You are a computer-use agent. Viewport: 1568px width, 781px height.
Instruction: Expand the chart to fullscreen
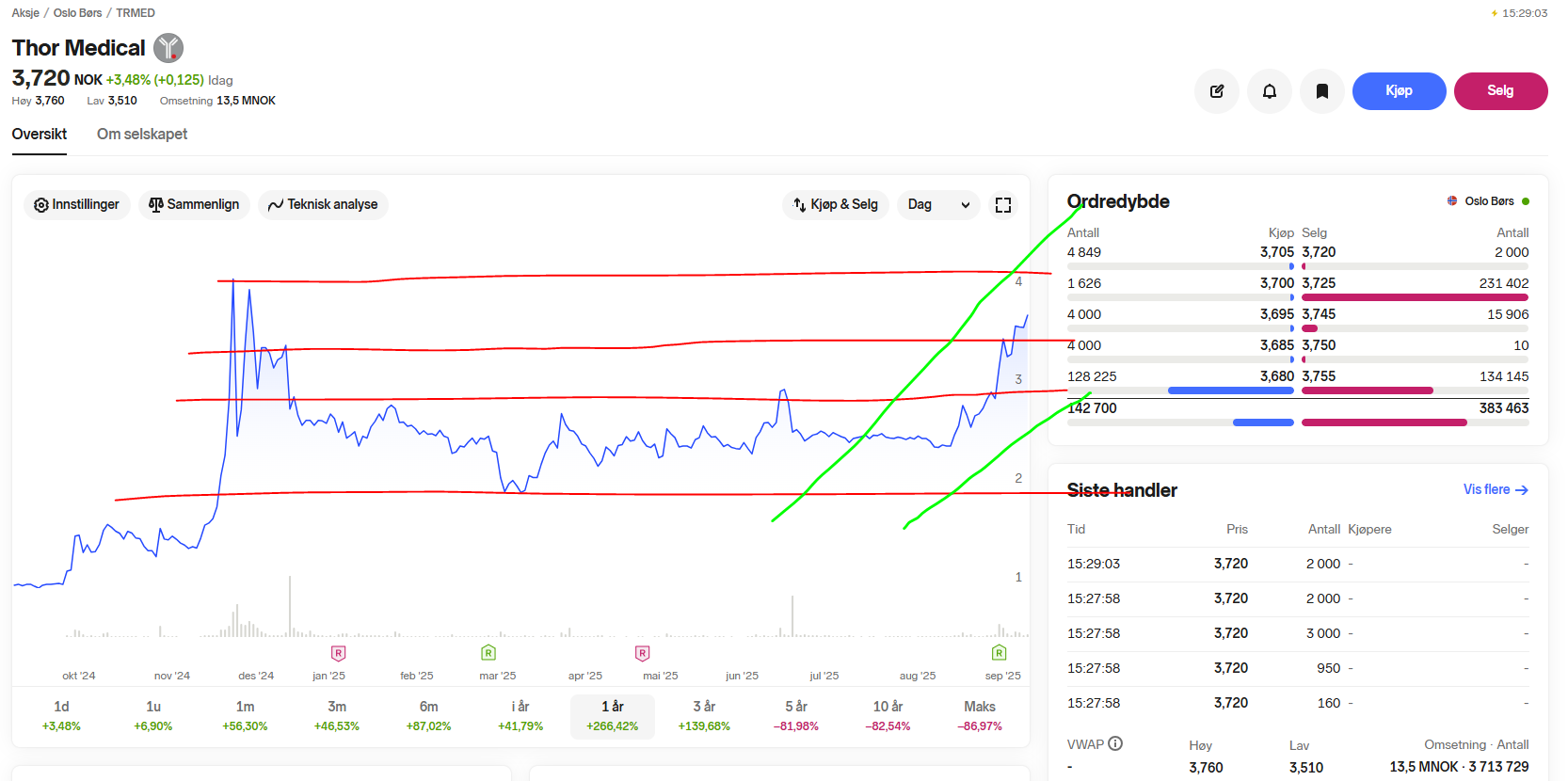point(1002,205)
